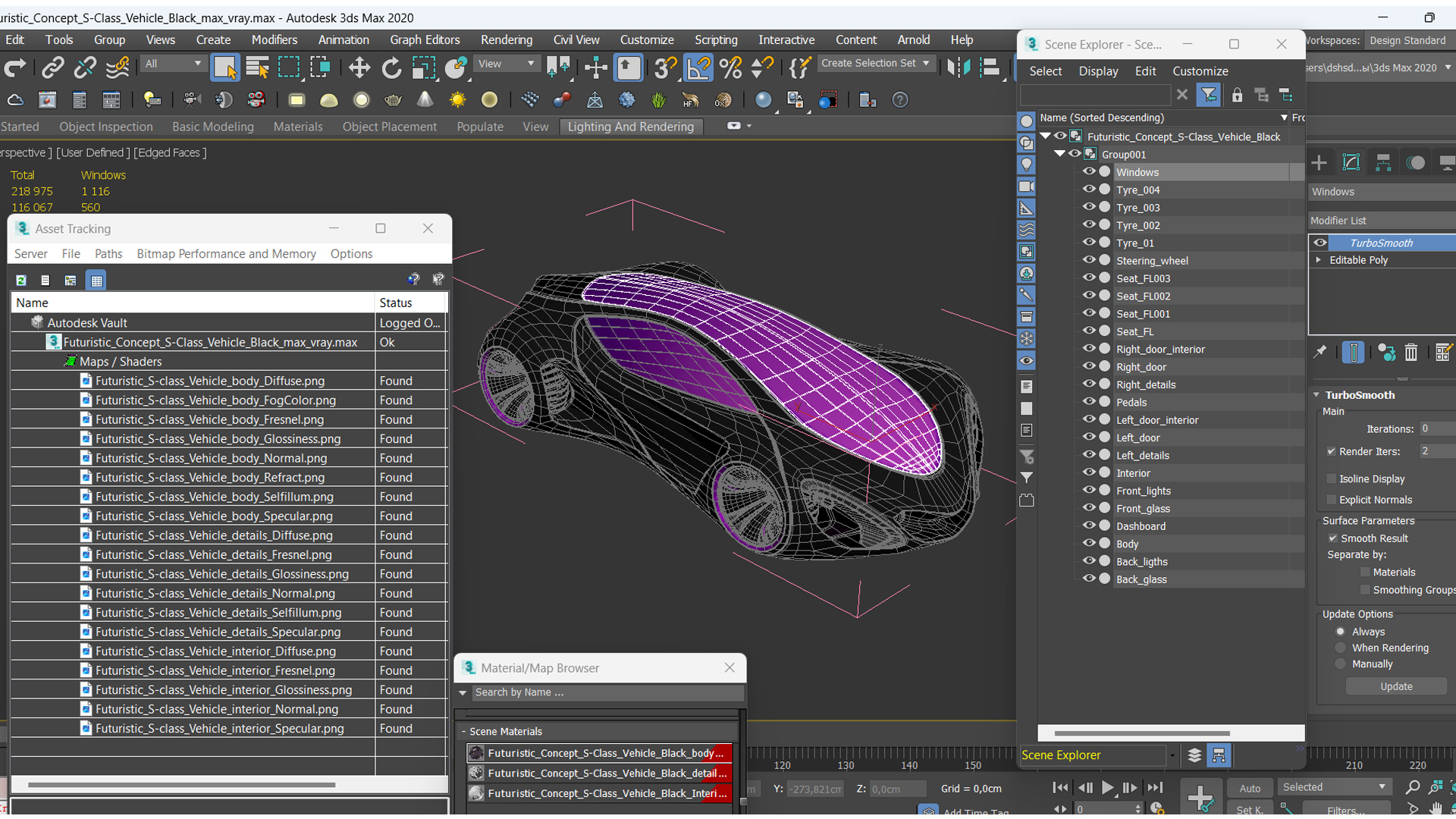The image size is (1456, 819).
Task: Click the teapot primitive icon
Action: tap(393, 100)
